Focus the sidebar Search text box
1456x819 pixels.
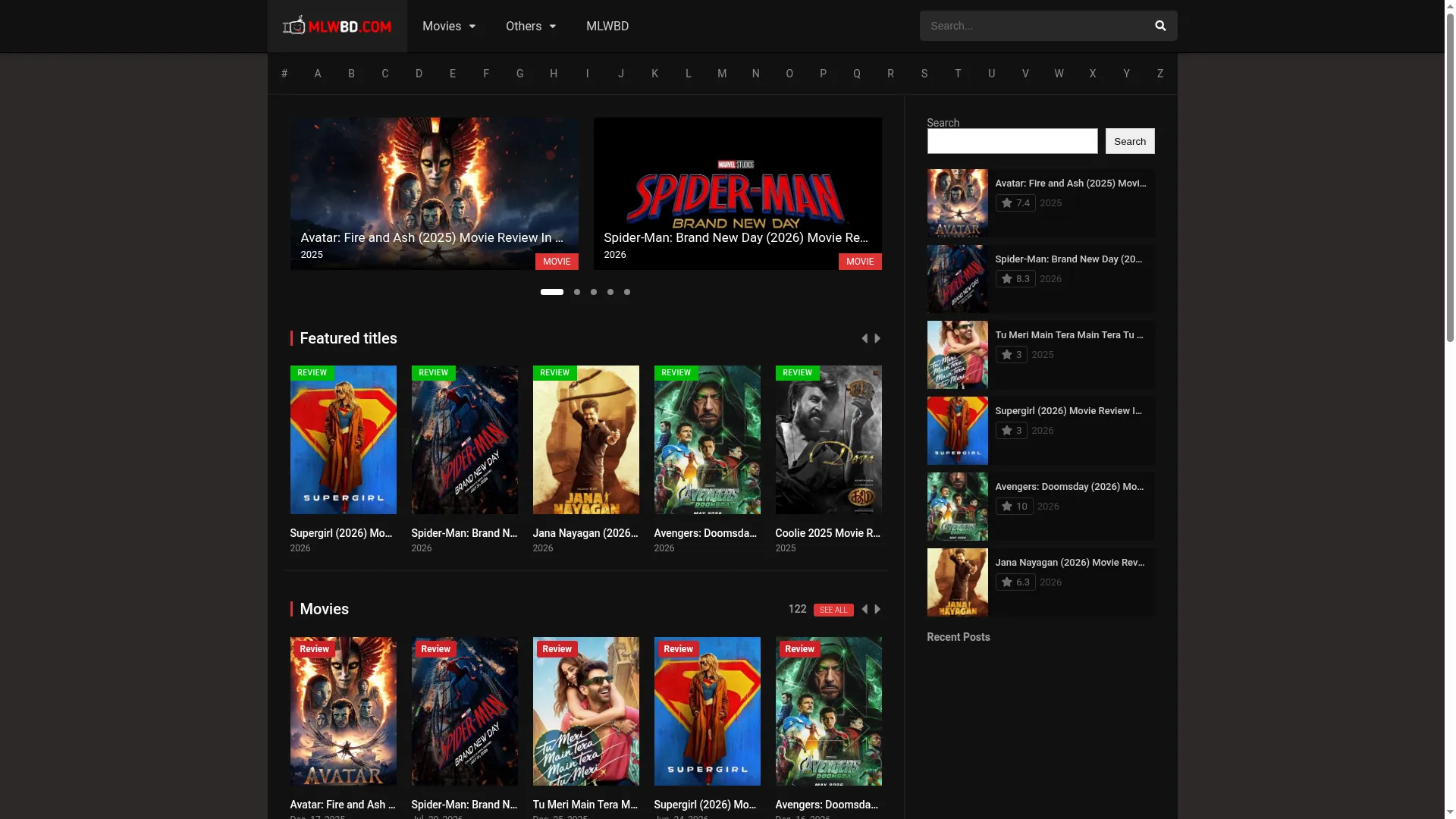1012,141
